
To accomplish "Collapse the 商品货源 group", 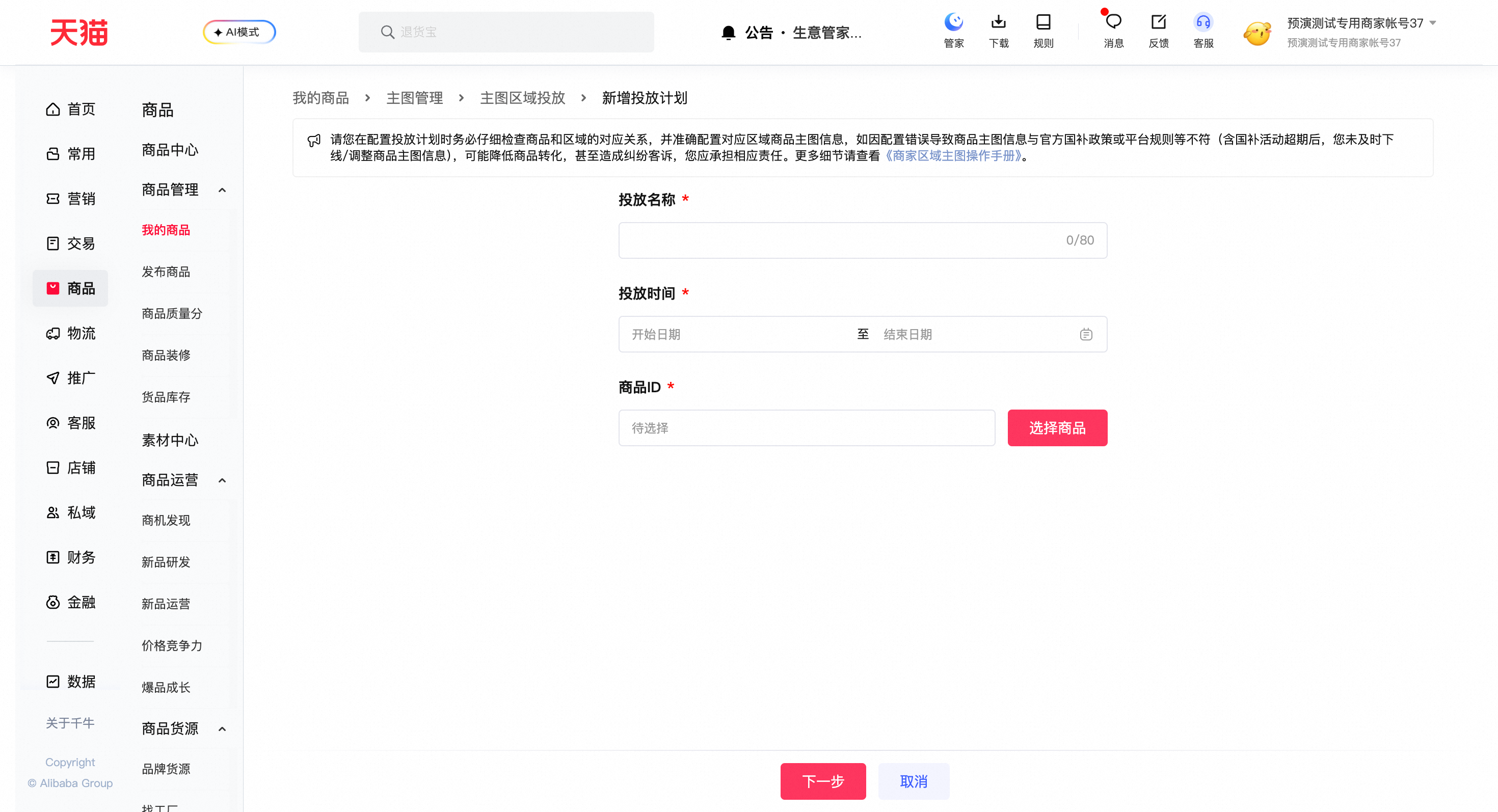I will click(222, 729).
